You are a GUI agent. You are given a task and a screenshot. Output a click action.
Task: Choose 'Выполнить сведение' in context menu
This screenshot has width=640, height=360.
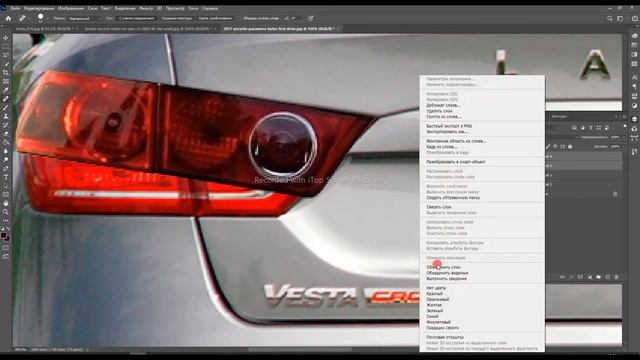tap(447, 279)
